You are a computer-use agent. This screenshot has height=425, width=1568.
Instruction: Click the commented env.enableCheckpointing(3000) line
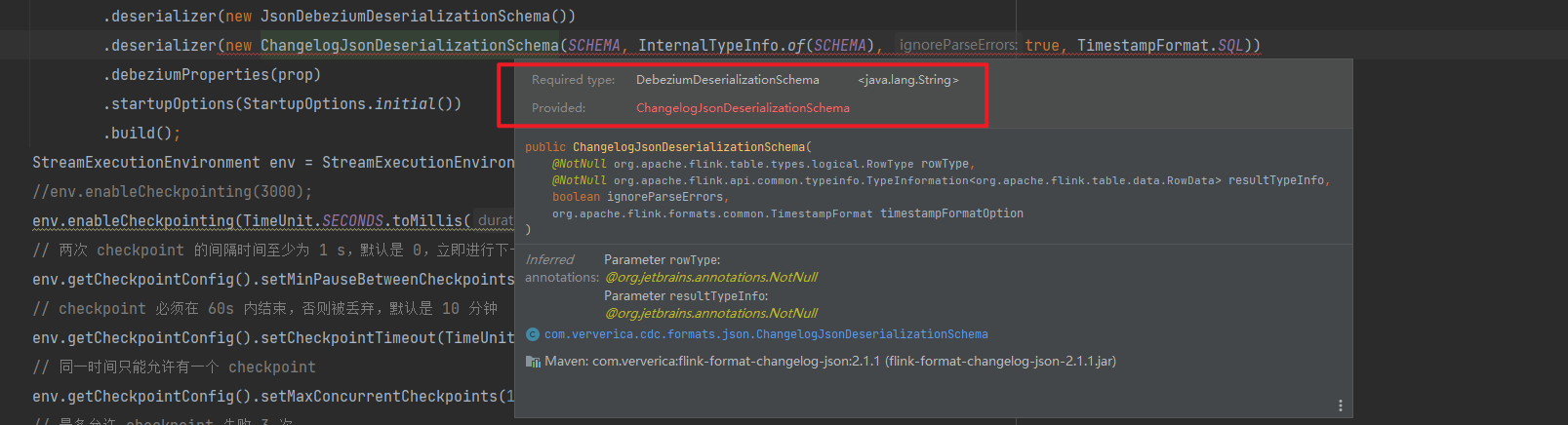point(172,192)
